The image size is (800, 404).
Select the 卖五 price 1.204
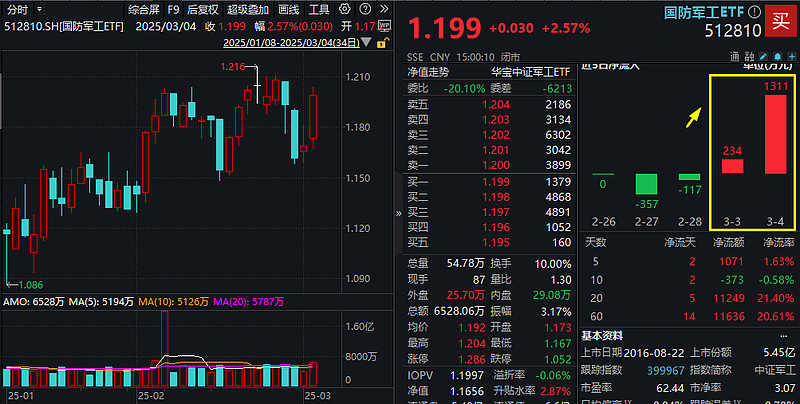point(495,105)
